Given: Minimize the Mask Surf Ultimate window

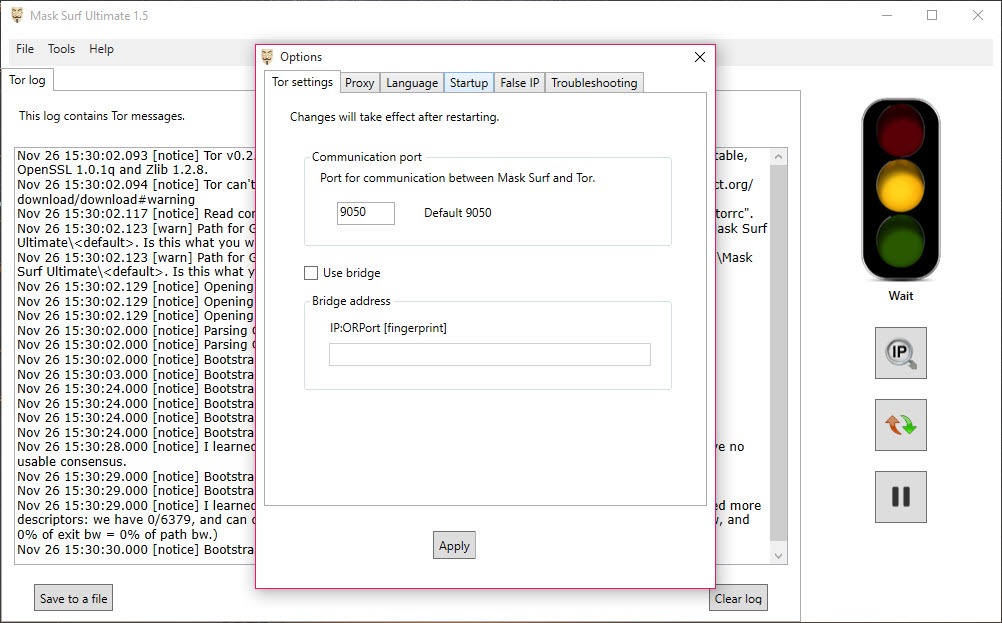Looking at the screenshot, I should (887, 15).
